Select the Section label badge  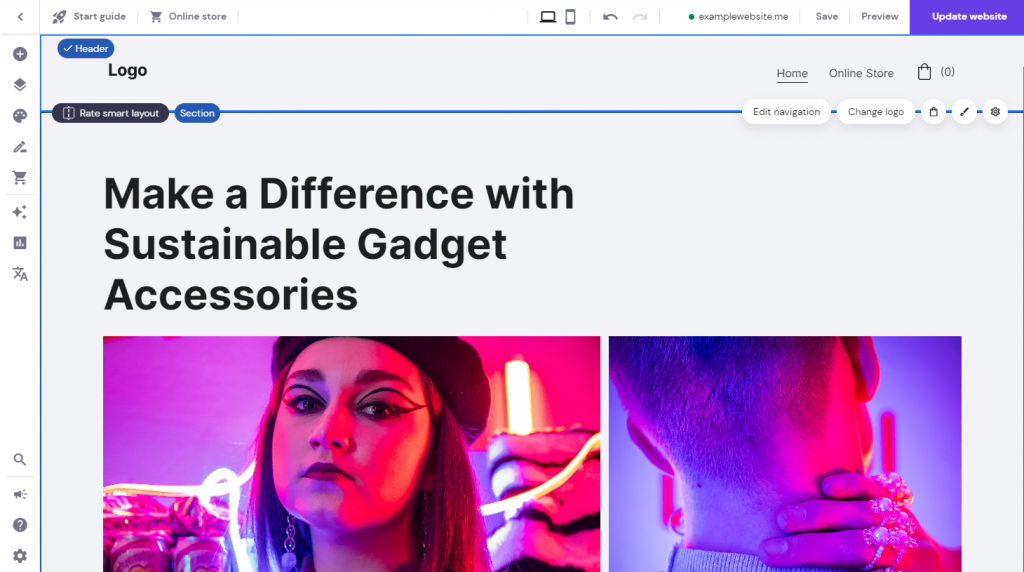(x=197, y=113)
